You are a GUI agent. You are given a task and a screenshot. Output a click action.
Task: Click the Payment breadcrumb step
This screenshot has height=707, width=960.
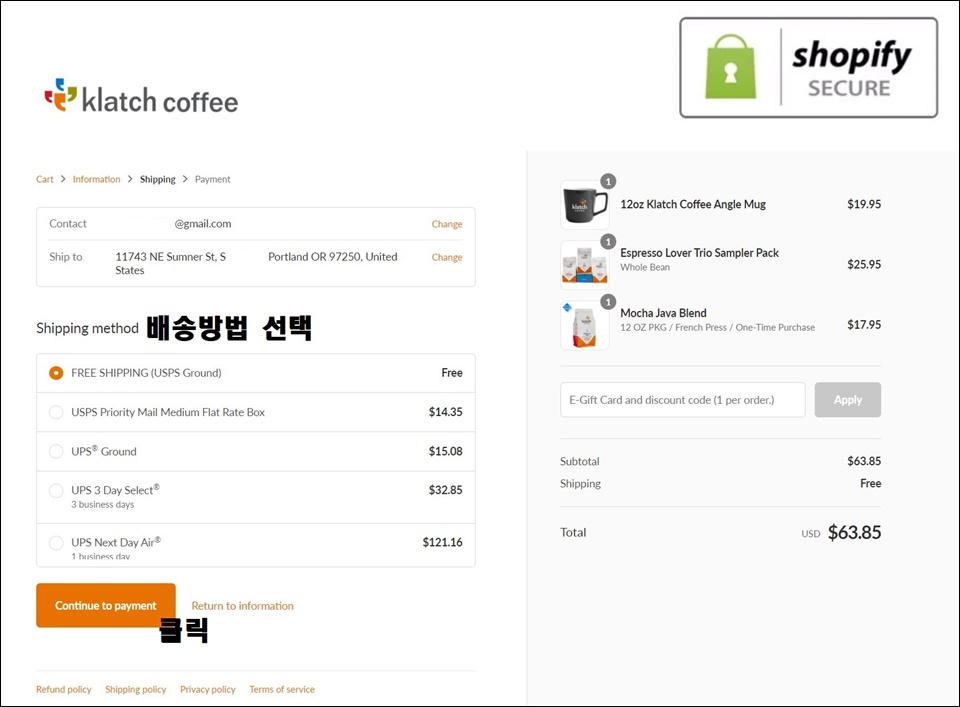(x=212, y=179)
